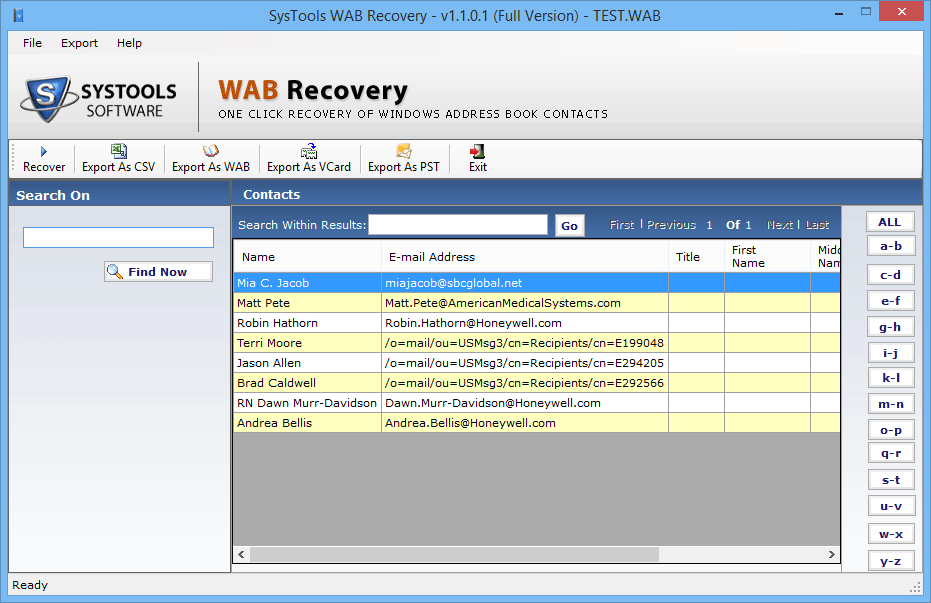Click the miajacob@sbcglobal.net email cell
The width and height of the screenshot is (931, 603).
525,283
